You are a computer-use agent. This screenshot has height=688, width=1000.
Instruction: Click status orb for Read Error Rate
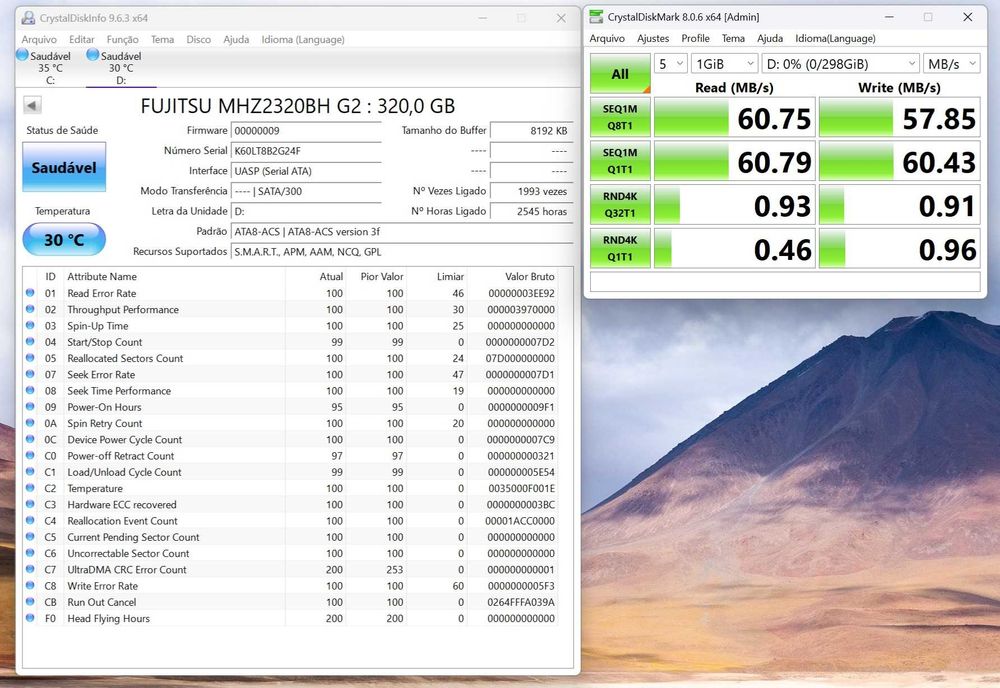30,293
